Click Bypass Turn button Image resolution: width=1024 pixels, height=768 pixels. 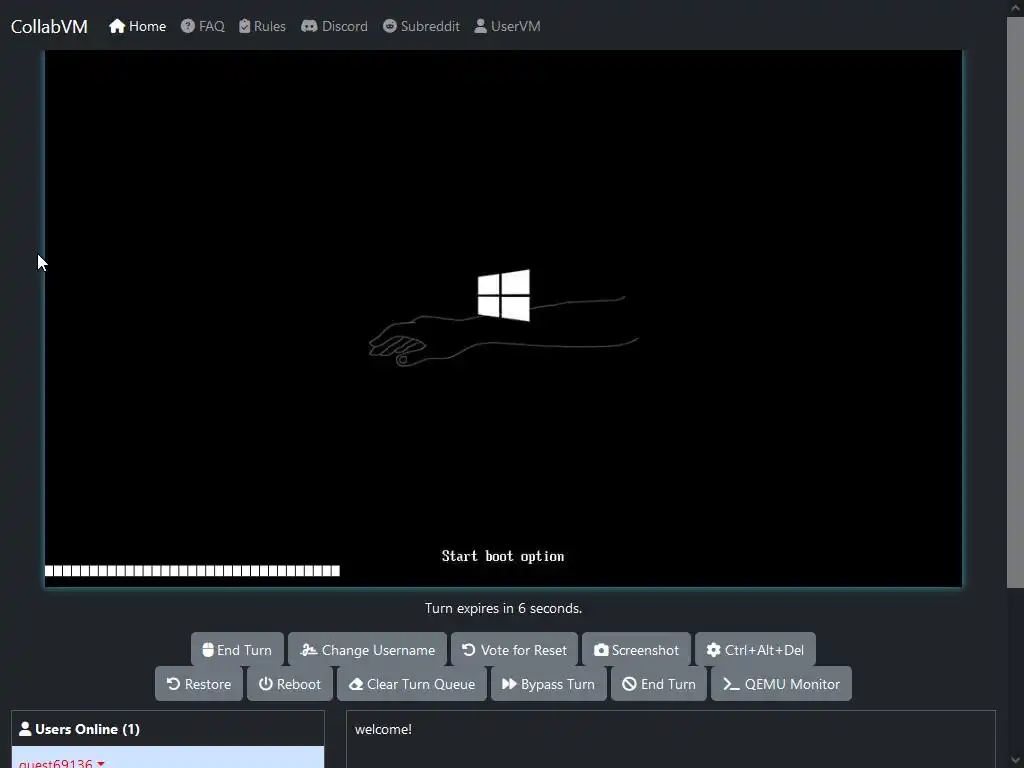[549, 684]
